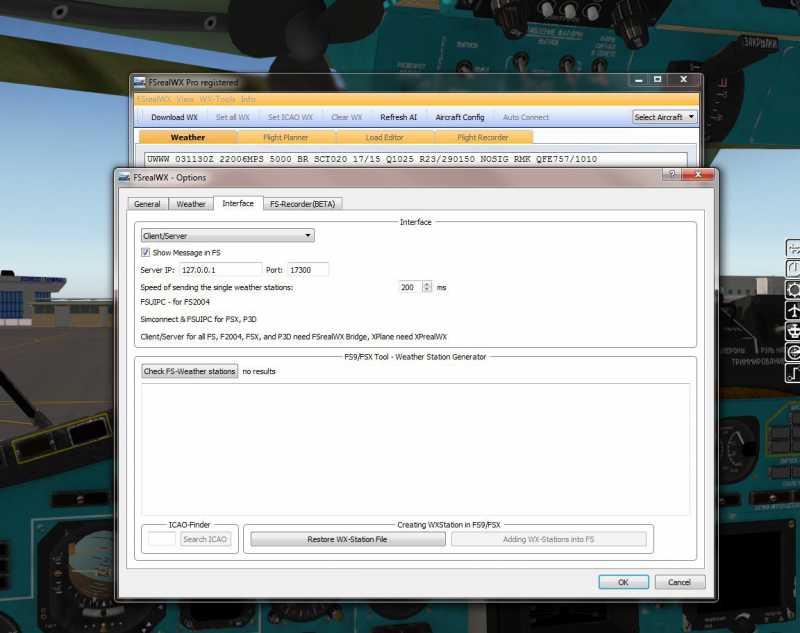Image resolution: width=800 pixels, height=633 pixels.
Task: Click the Search ICAO button
Action: (x=205, y=539)
